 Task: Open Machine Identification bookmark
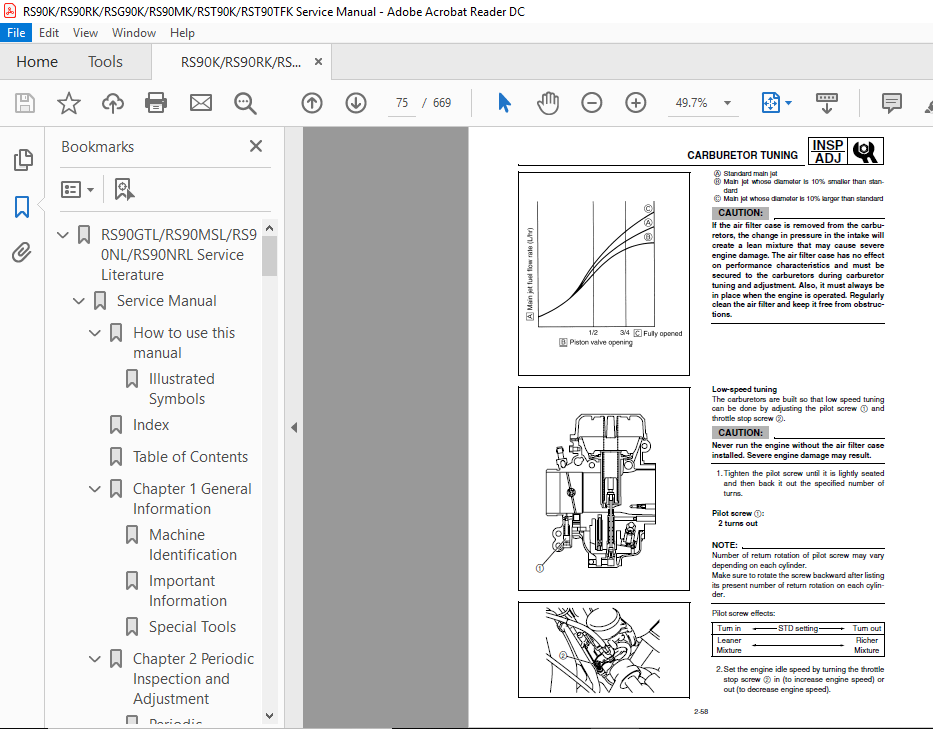(x=193, y=545)
